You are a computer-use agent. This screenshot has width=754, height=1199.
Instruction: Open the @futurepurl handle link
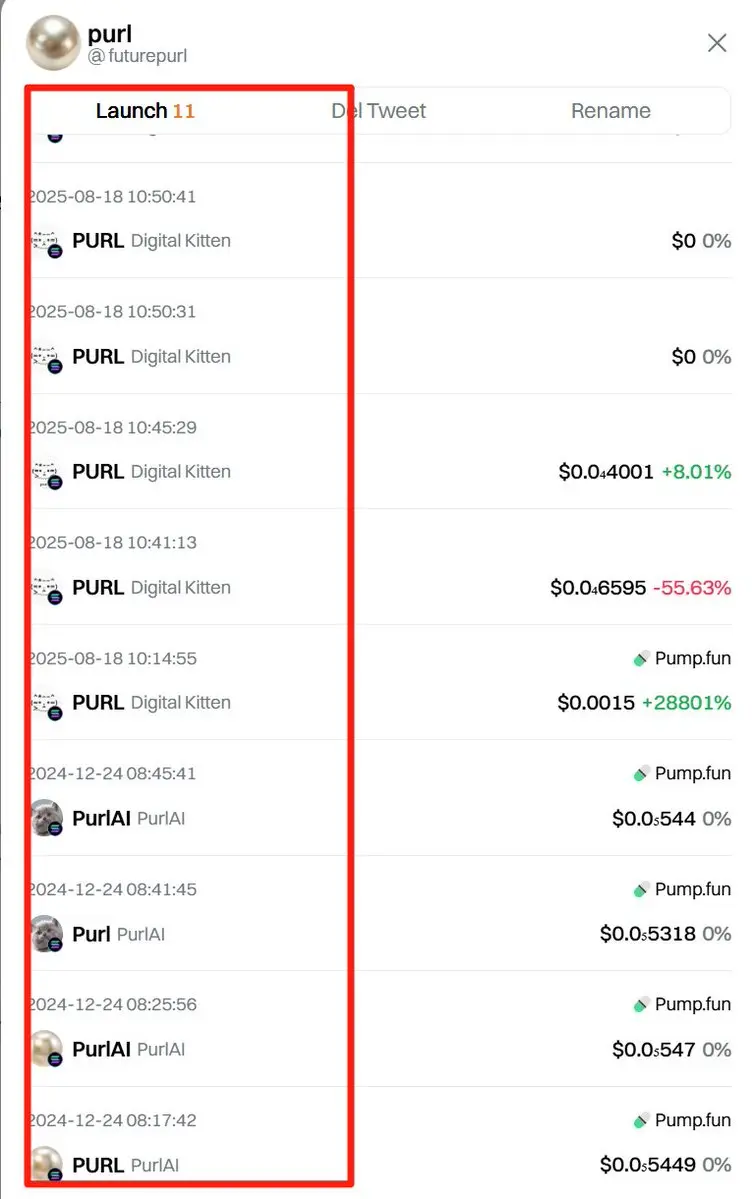pos(138,56)
